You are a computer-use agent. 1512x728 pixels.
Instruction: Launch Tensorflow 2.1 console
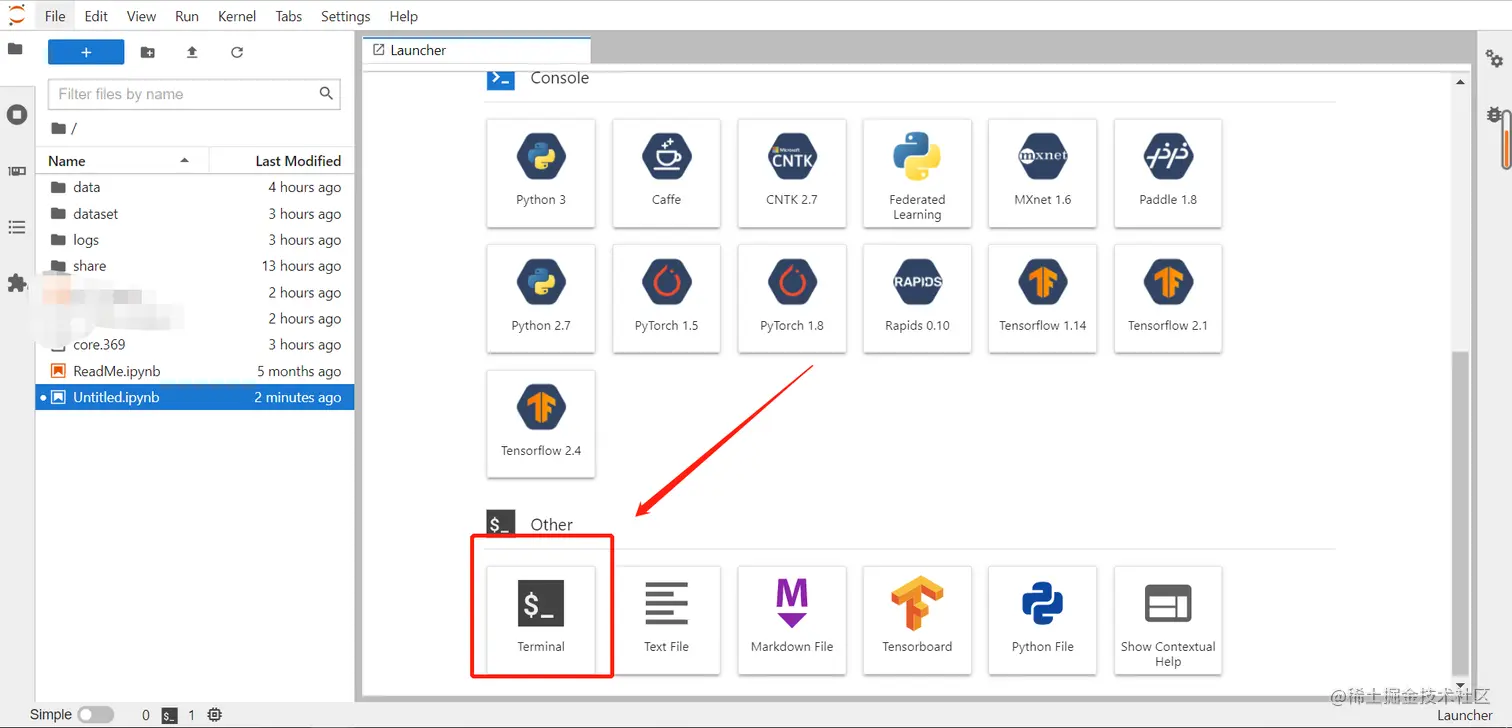1168,298
